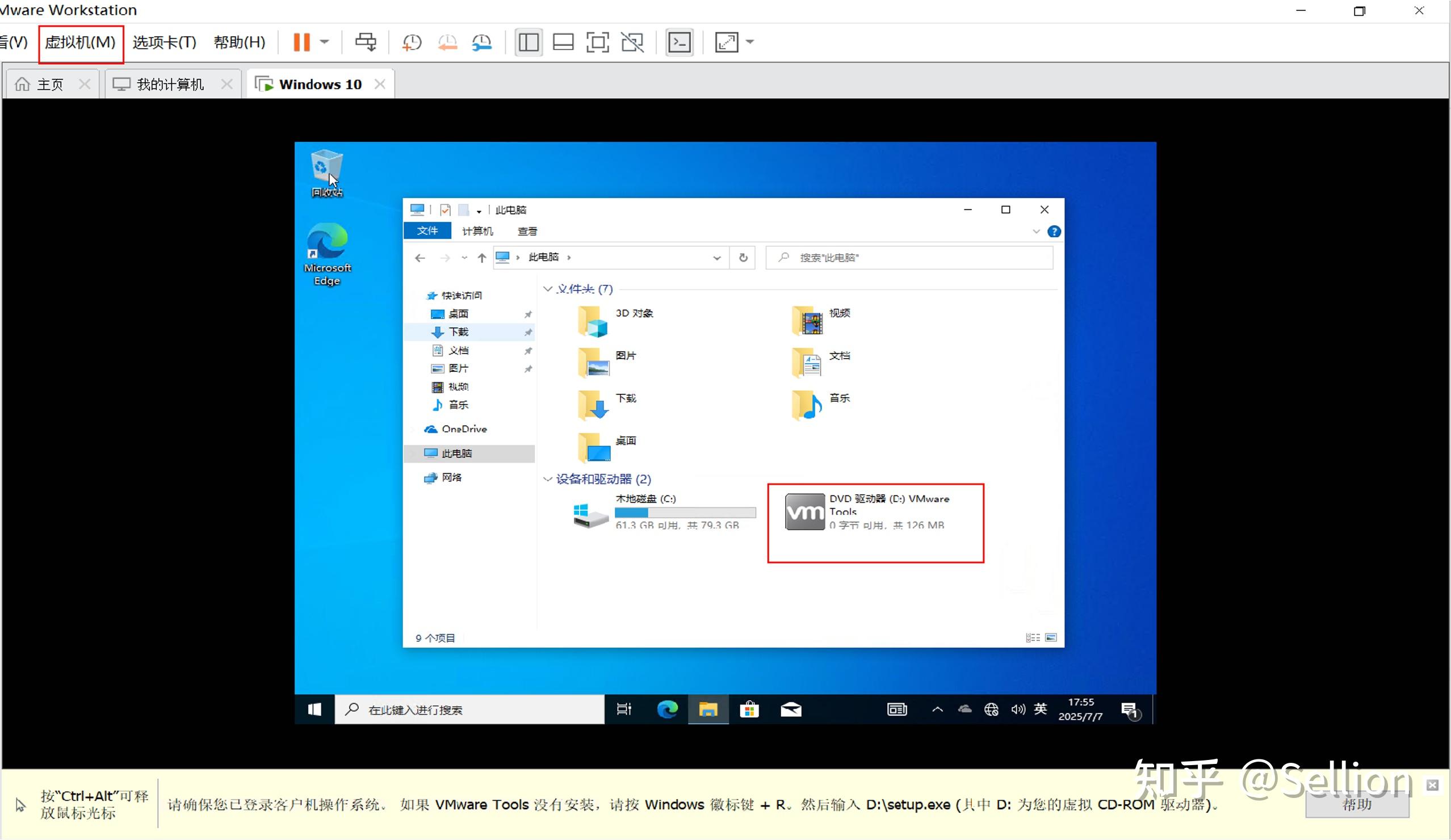1451x840 pixels.
Task: Open the 虚拟机(M) menu
Action: coord(80,42)
